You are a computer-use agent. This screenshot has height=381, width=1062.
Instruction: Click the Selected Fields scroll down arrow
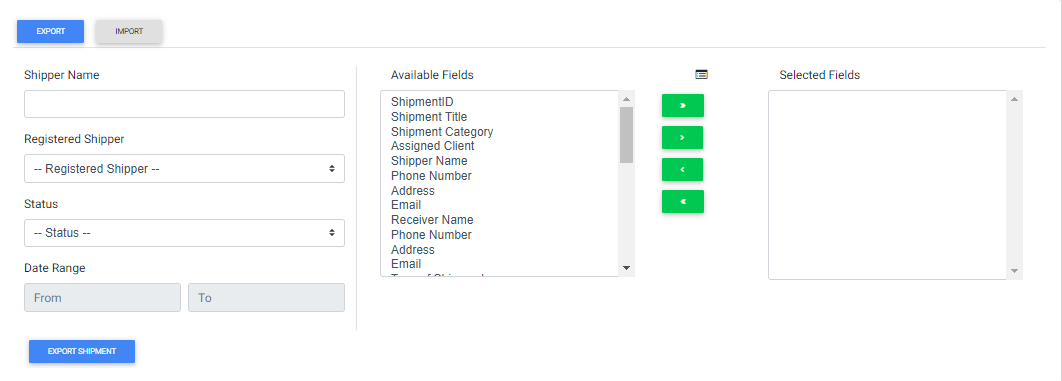(1015, 271)
